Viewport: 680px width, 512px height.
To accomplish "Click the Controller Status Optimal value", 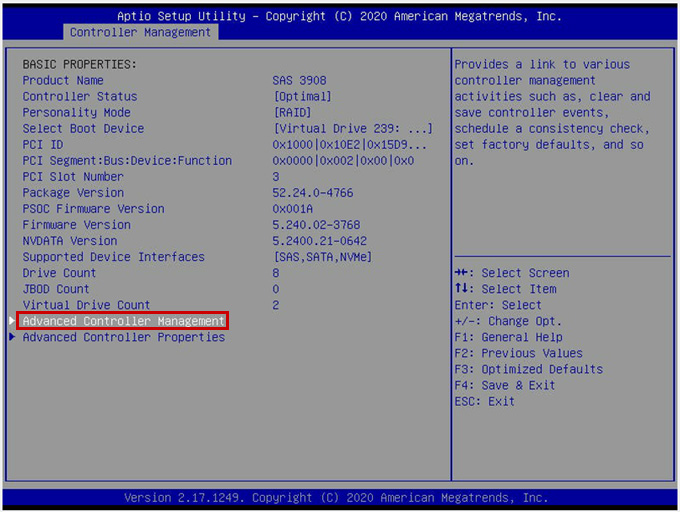I will (x=302, y=97).
